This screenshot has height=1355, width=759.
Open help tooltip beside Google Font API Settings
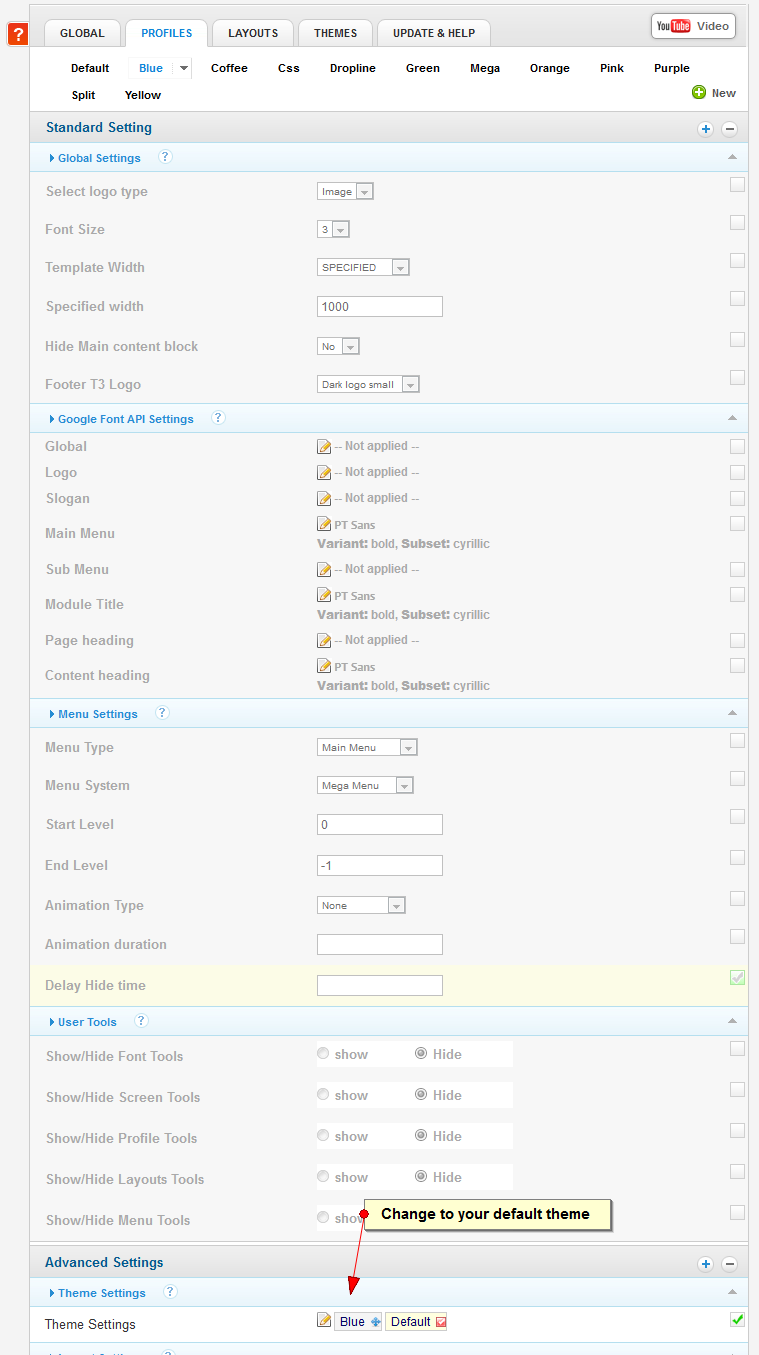point(218,418)
